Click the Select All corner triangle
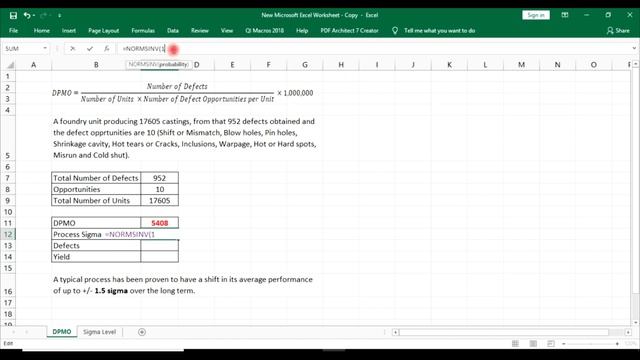640x360 pixels. pos(10,65)
